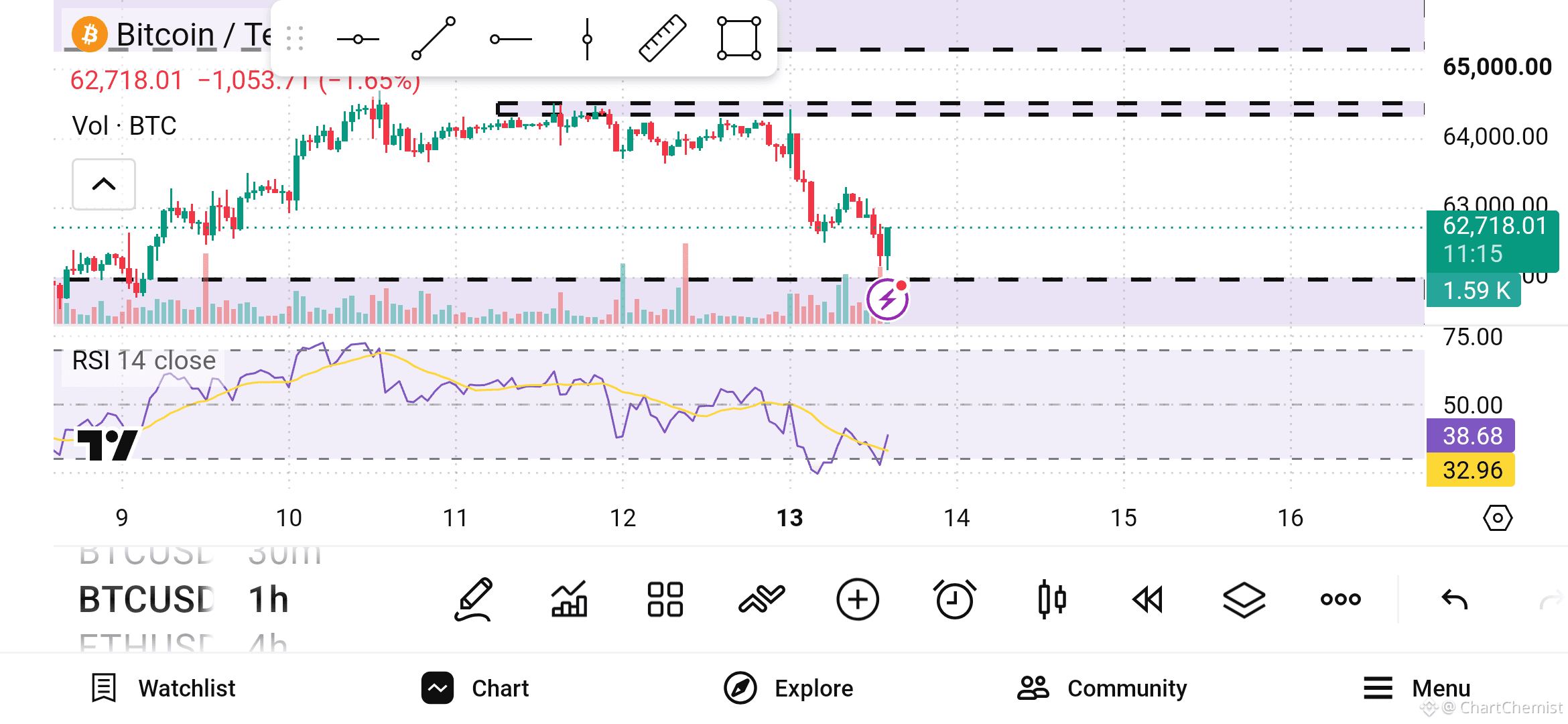This screenshot has width=1568, height=724.
Task: Open the object tree layers icon
Action: 1244,599
